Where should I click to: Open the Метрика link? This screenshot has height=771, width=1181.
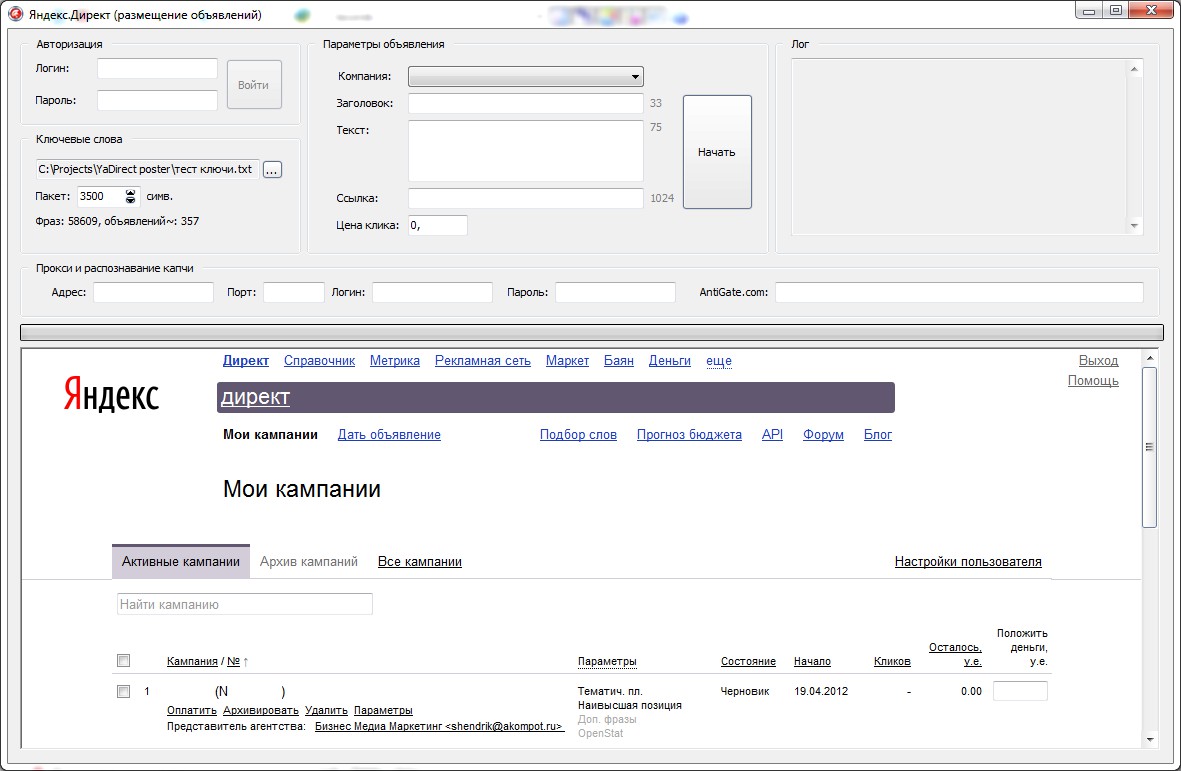(395, 361)
